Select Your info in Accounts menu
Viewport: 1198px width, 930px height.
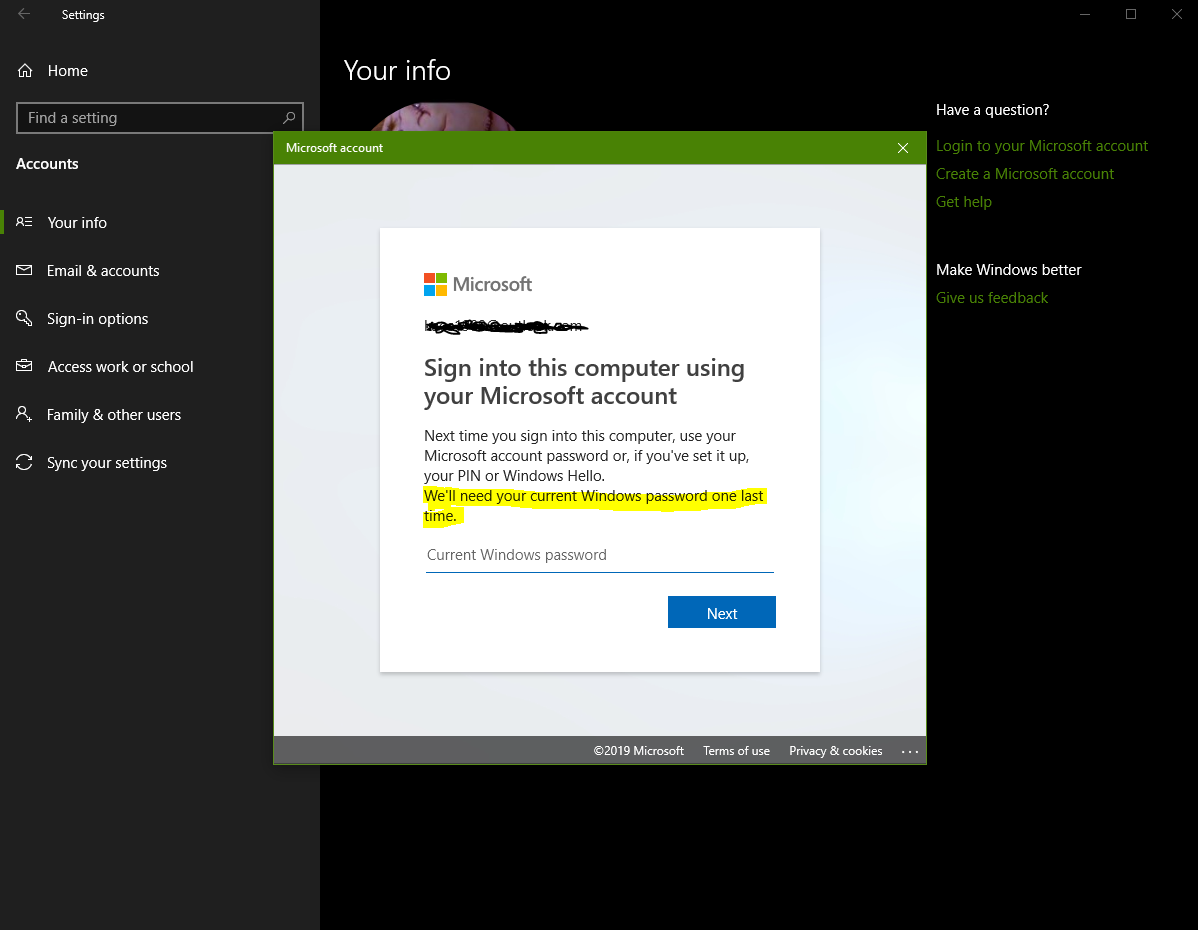point(77,222)
